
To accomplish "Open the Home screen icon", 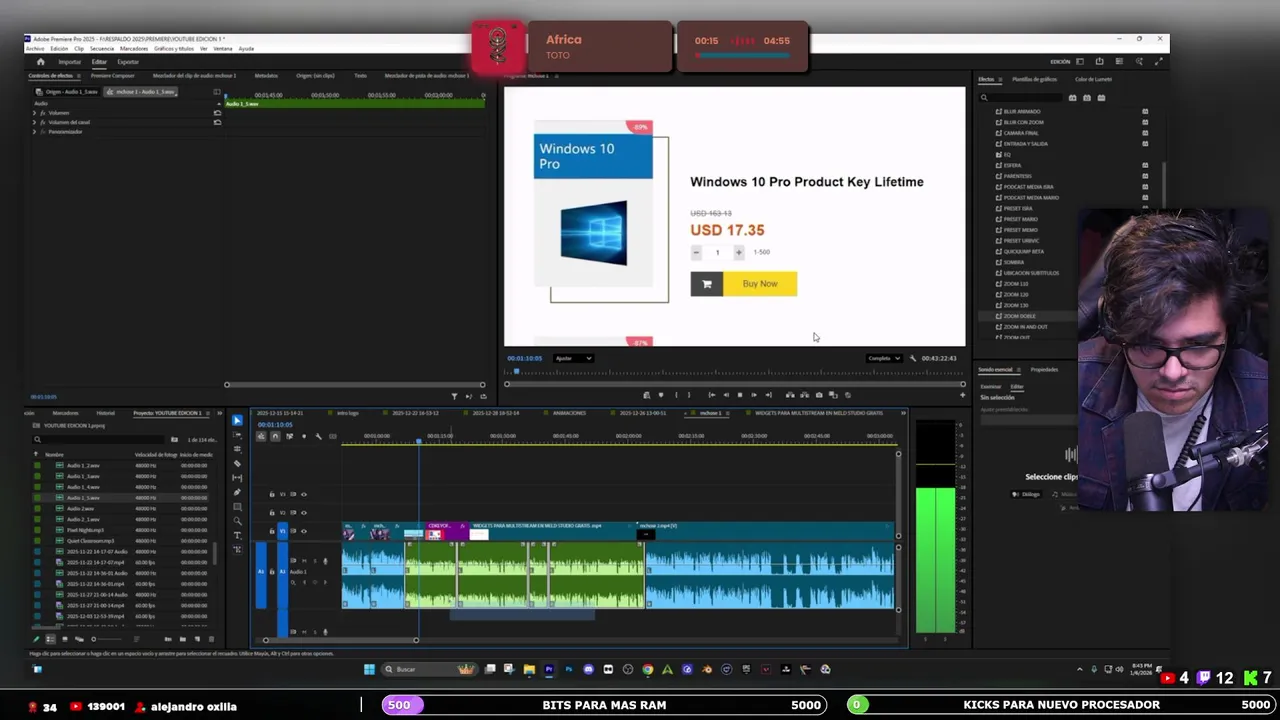I will point(41,62).
